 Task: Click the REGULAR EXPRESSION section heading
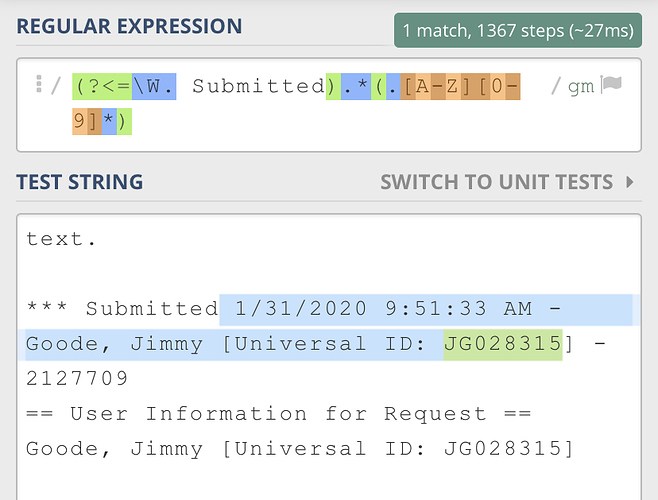tap(129, 26)
